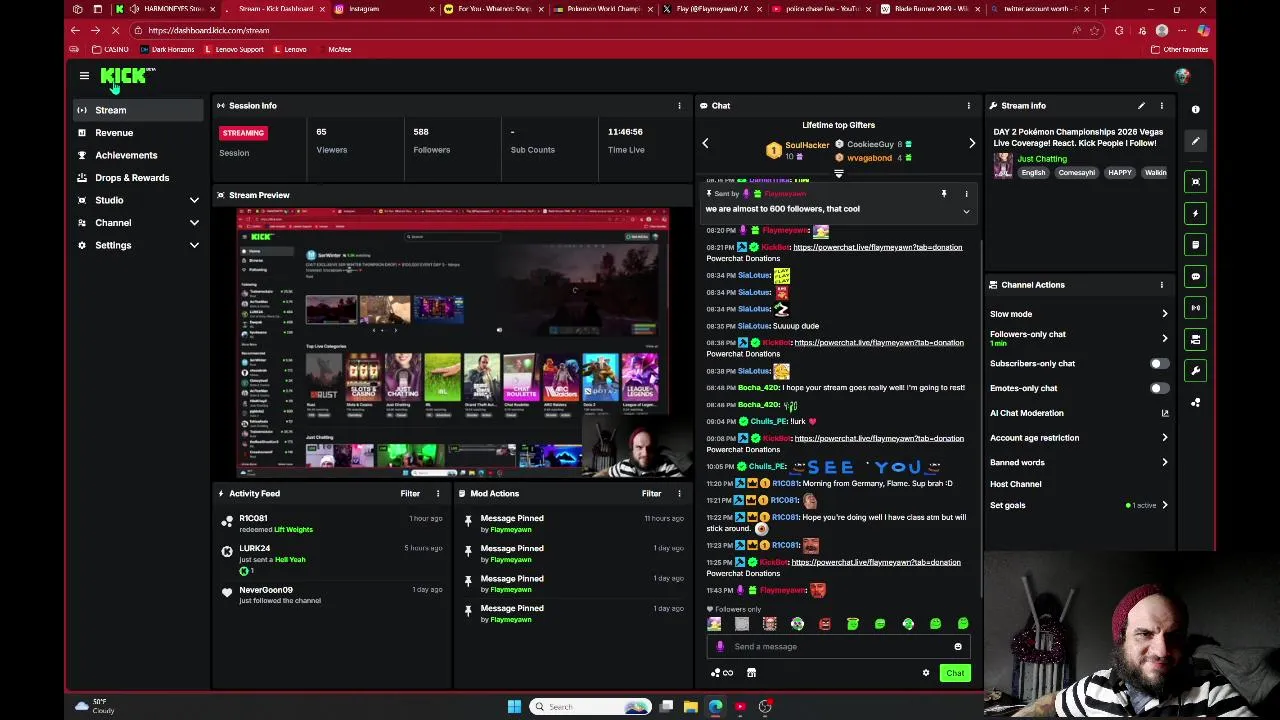Click taskbar Search box
This screenshot has width=1280, height=720.
pos(590,707)
